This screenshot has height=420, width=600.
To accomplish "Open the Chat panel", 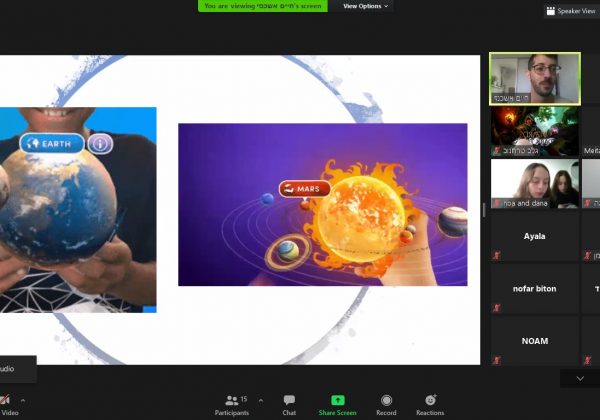I will tap(289, 405).
